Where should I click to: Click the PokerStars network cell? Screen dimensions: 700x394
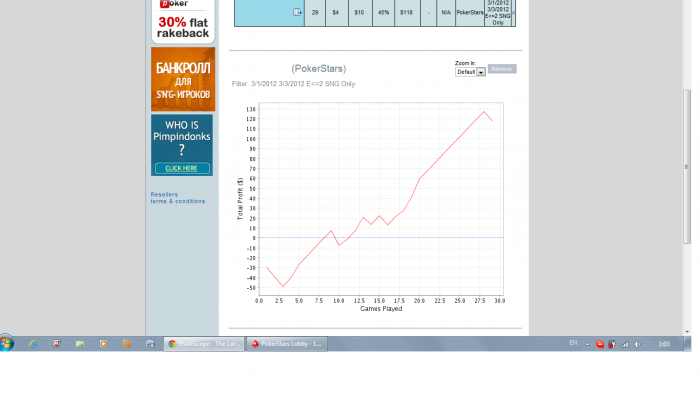[x=470, y=12]
